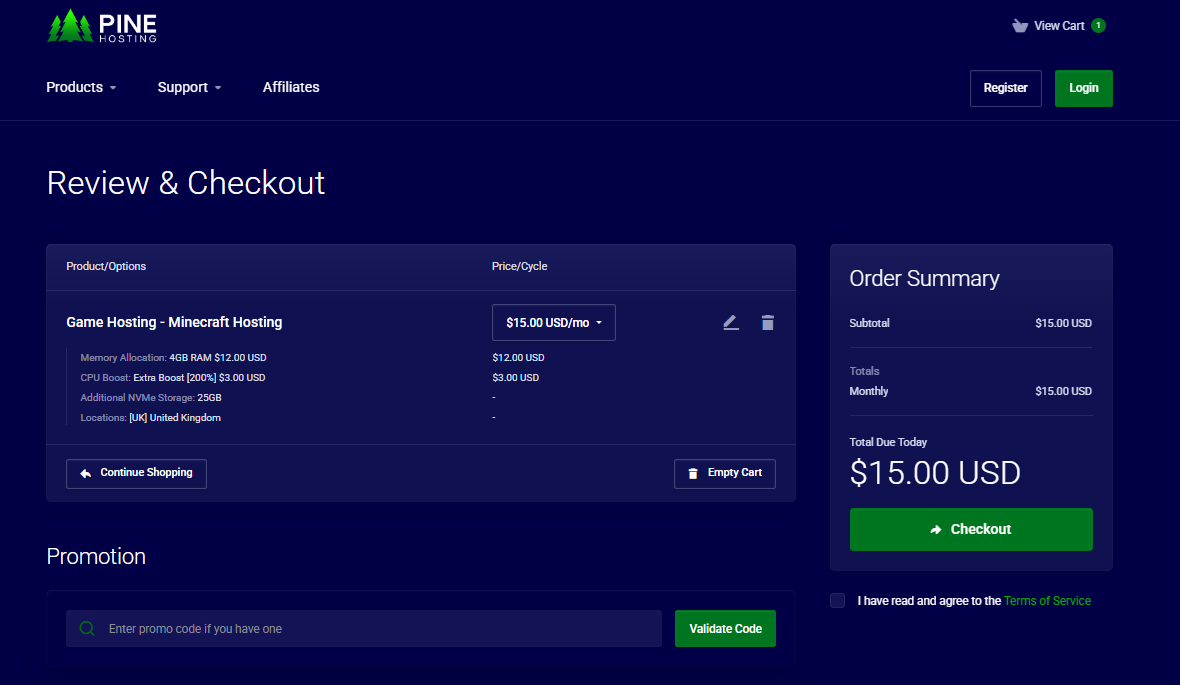Image resolution: width=1180 pixels, height=685 pixels.
Task: Remove Minecraft Hosting with trash icon
Action: [x=768, y=323]
